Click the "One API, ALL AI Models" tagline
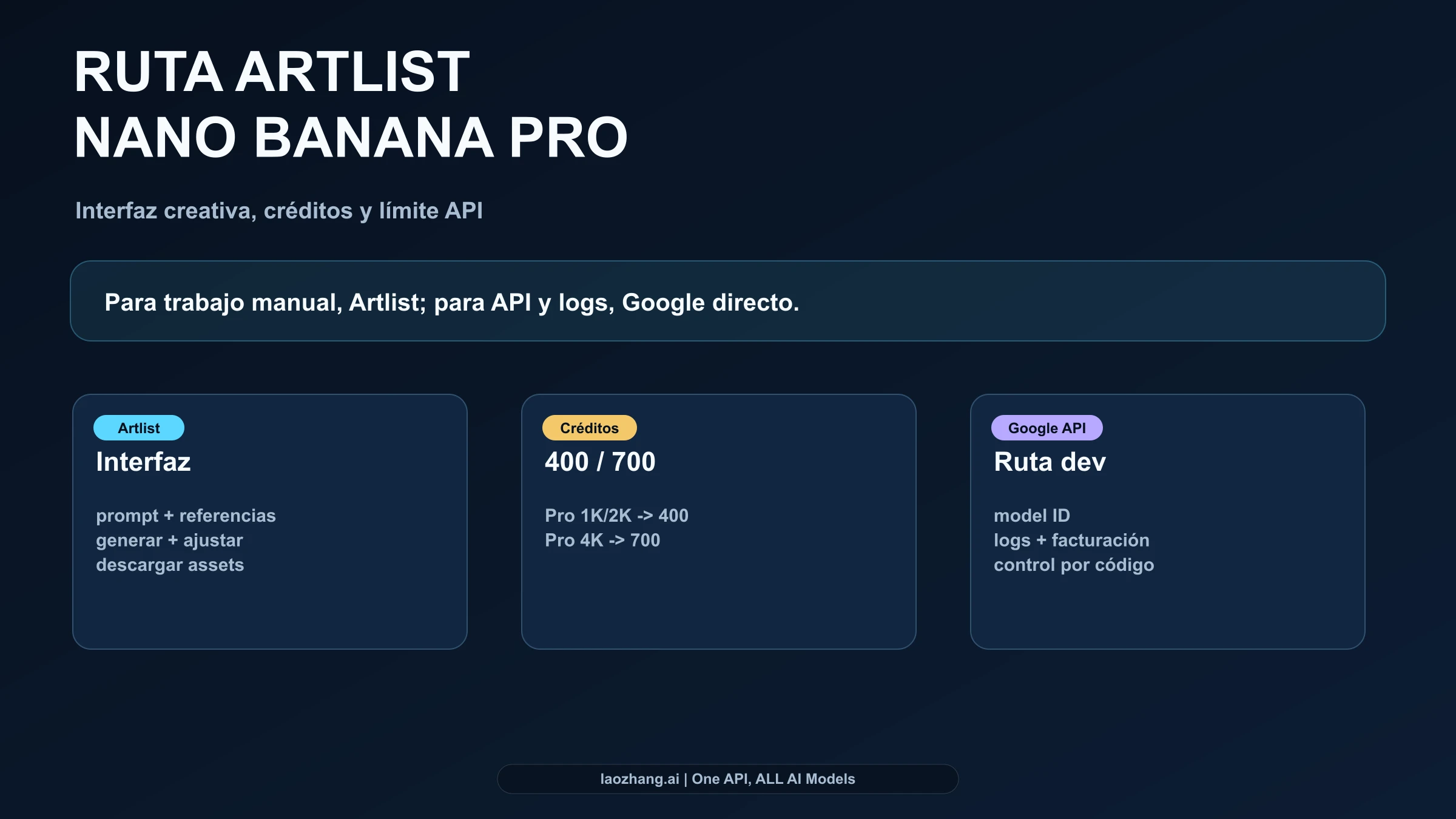Viewport: 1456px width, 819px height. pyautogui.click(x=773, y=779)
